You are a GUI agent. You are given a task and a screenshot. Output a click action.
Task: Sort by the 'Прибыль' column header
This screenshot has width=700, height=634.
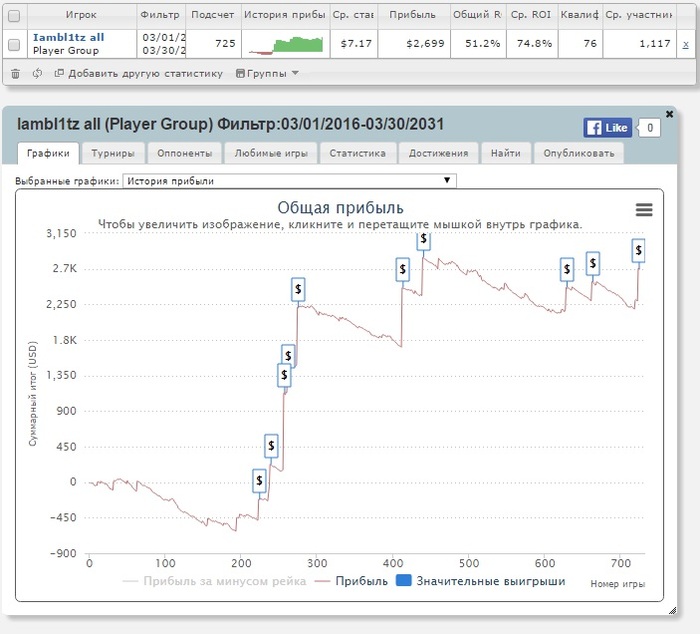click(413, 15)
